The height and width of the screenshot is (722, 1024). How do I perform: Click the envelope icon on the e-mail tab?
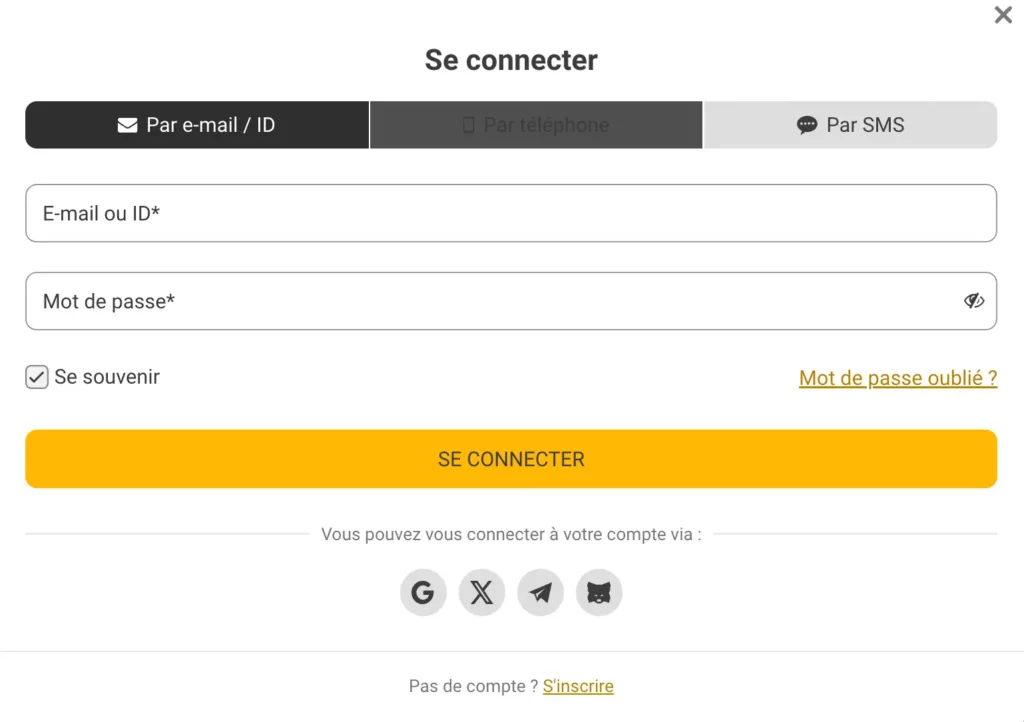(128, 124)
